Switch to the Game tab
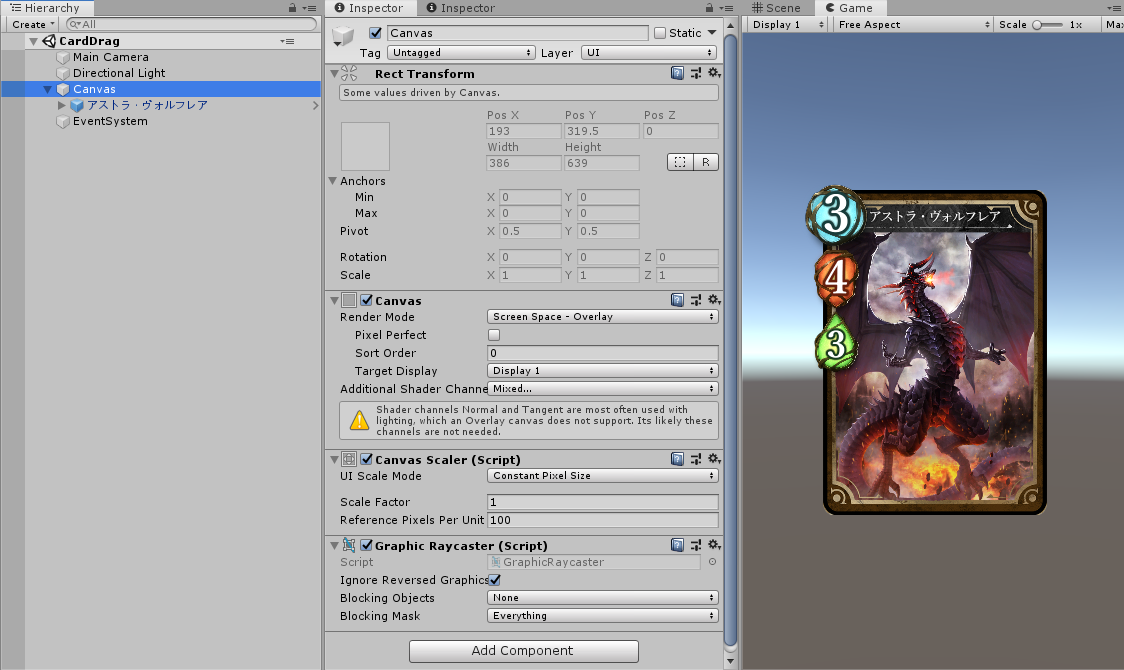Viewport: 1124px width, 670px height. (850, 8)
